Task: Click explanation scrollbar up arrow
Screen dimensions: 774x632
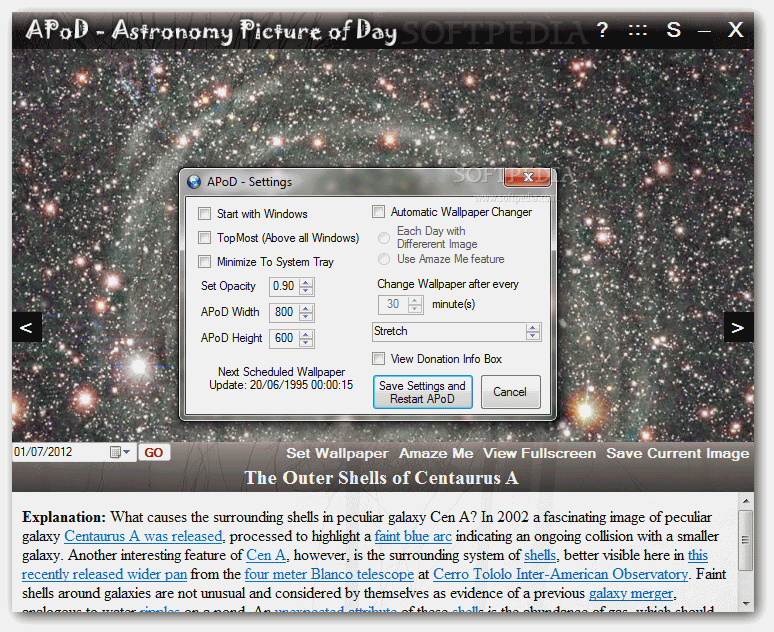Action: click(746, 501)
